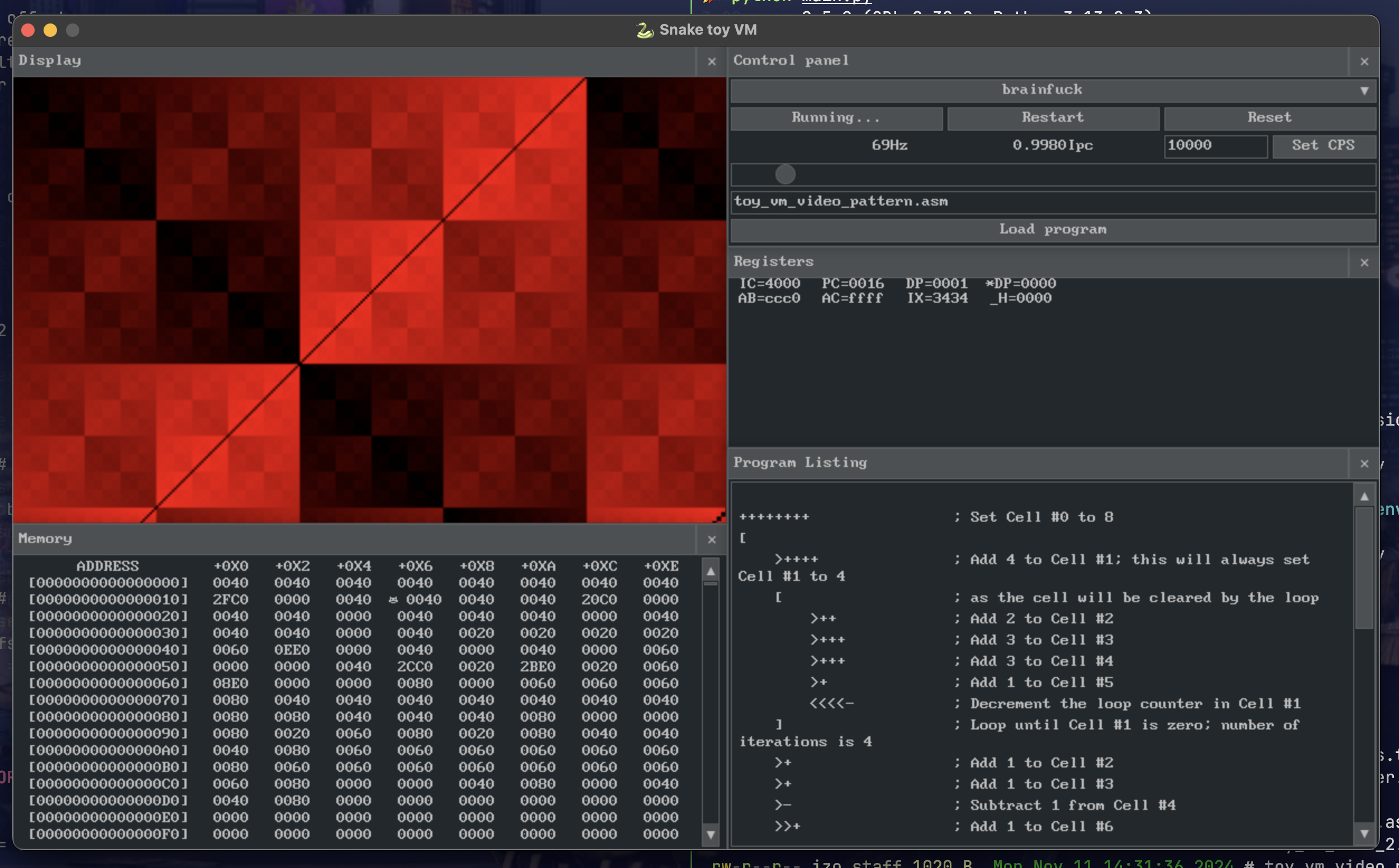Focus the CPS value field showing 10000
This screenshot has width=1399, height=868.
tap(1215, 146)
